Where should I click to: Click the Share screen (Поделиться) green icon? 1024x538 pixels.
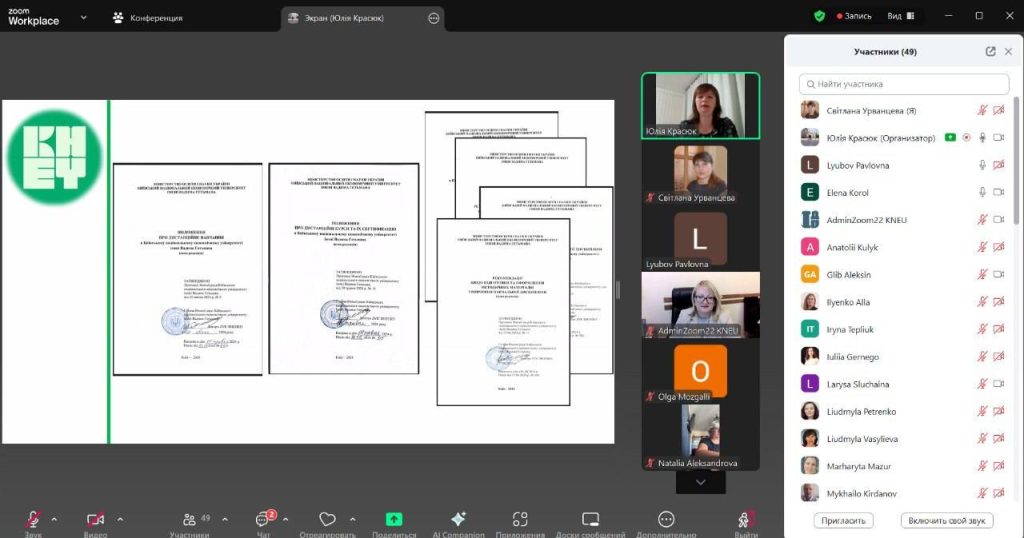(394, 519)
